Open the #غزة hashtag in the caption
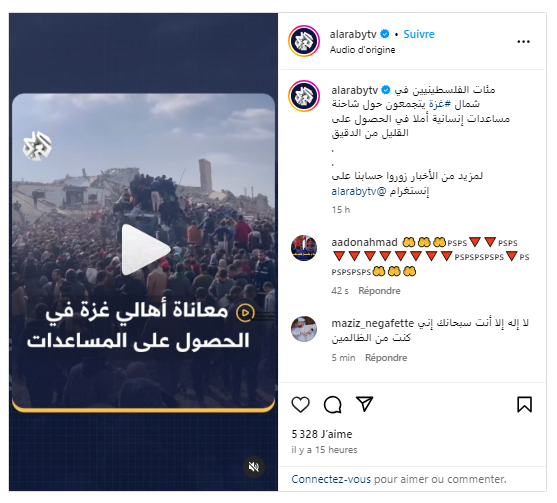 tap(440, 104)
